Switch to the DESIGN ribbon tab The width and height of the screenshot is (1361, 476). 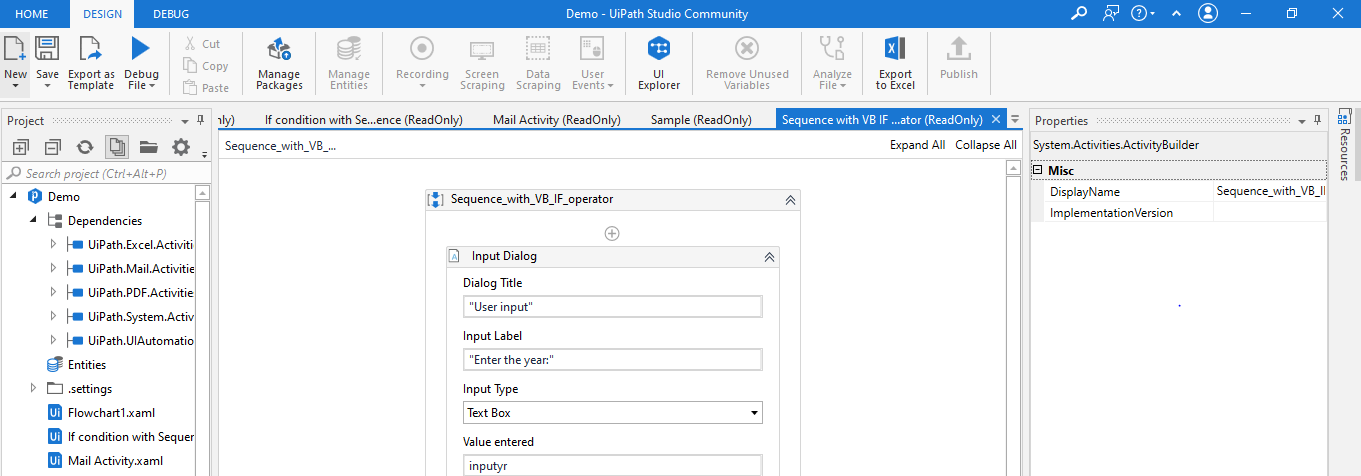[103, 14]
